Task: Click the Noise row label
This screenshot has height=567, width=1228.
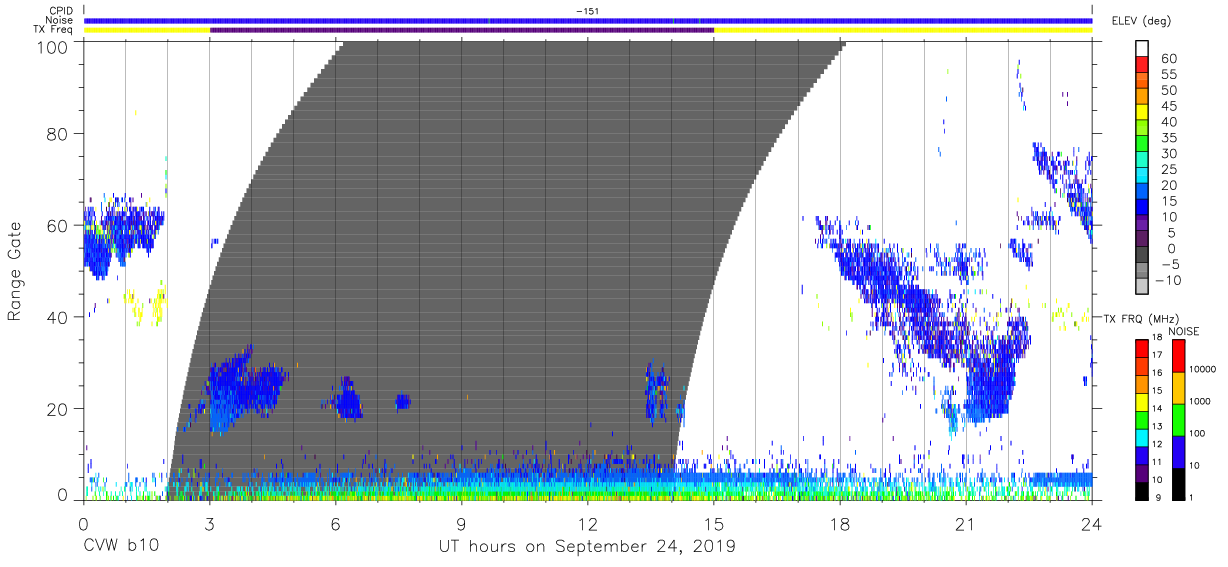Action: coord(57,20)
